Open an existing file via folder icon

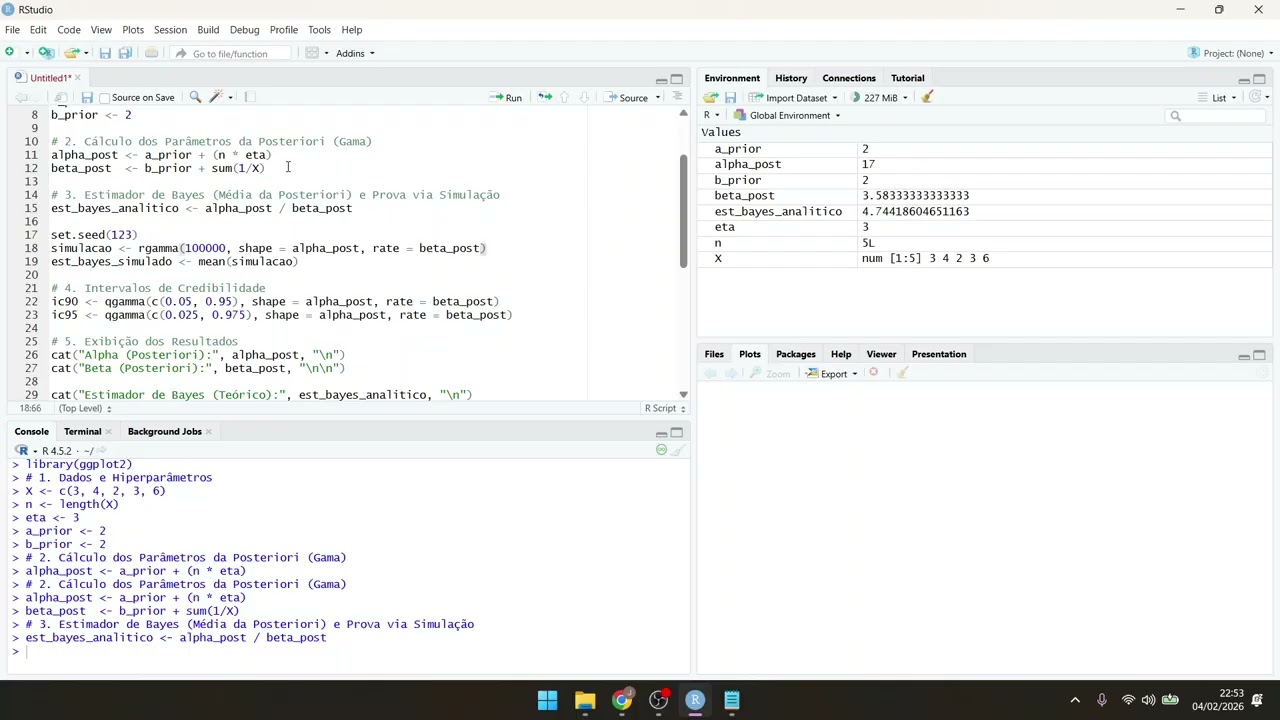coord(72,53)
